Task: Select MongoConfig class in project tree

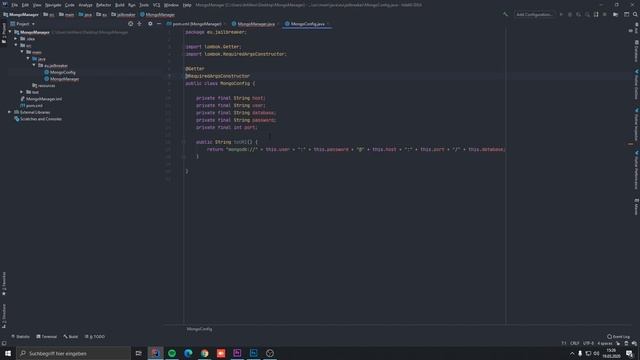Action: click(x=60, y=72)
